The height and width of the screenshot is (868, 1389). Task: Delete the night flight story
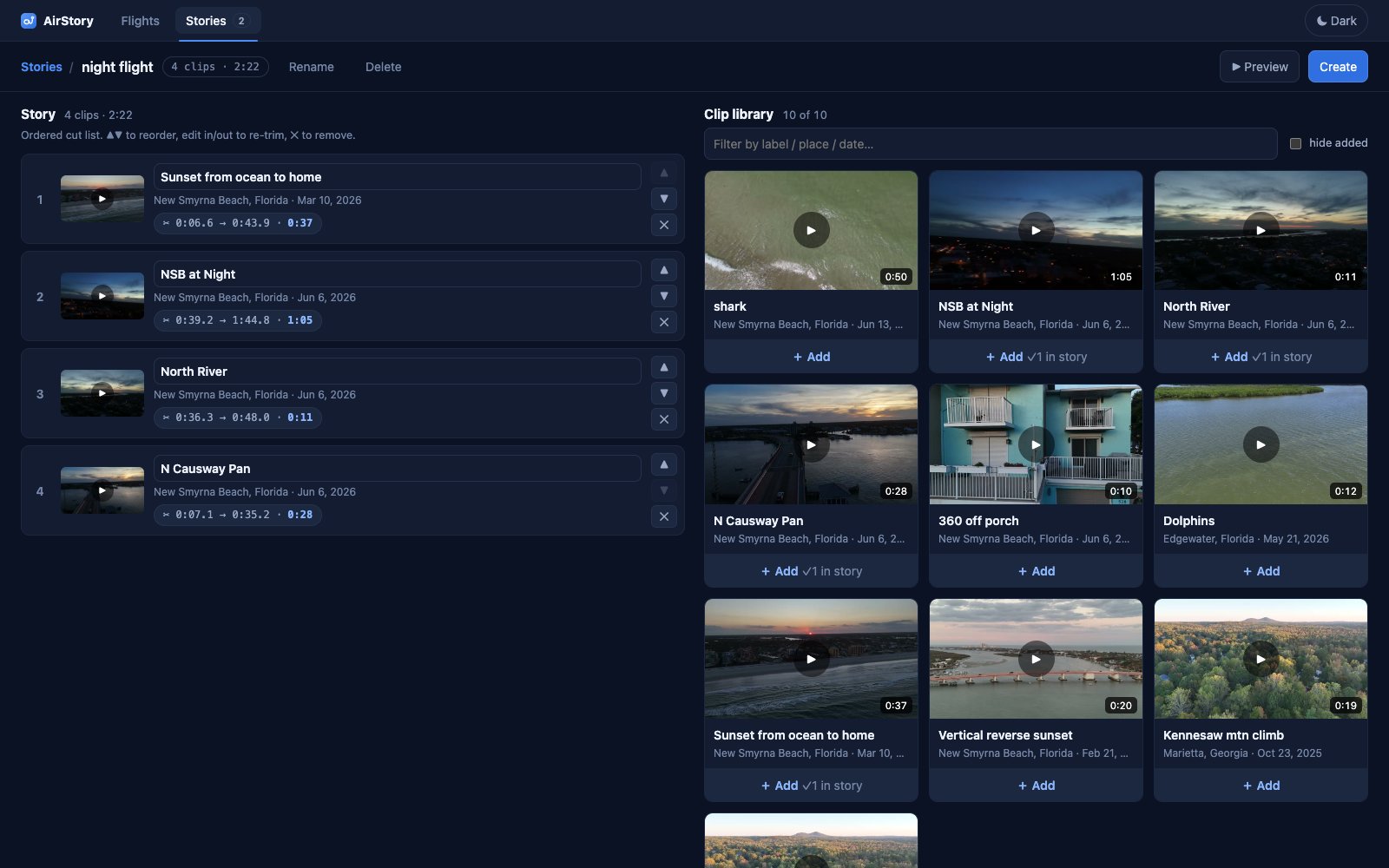tap(383, 67)
